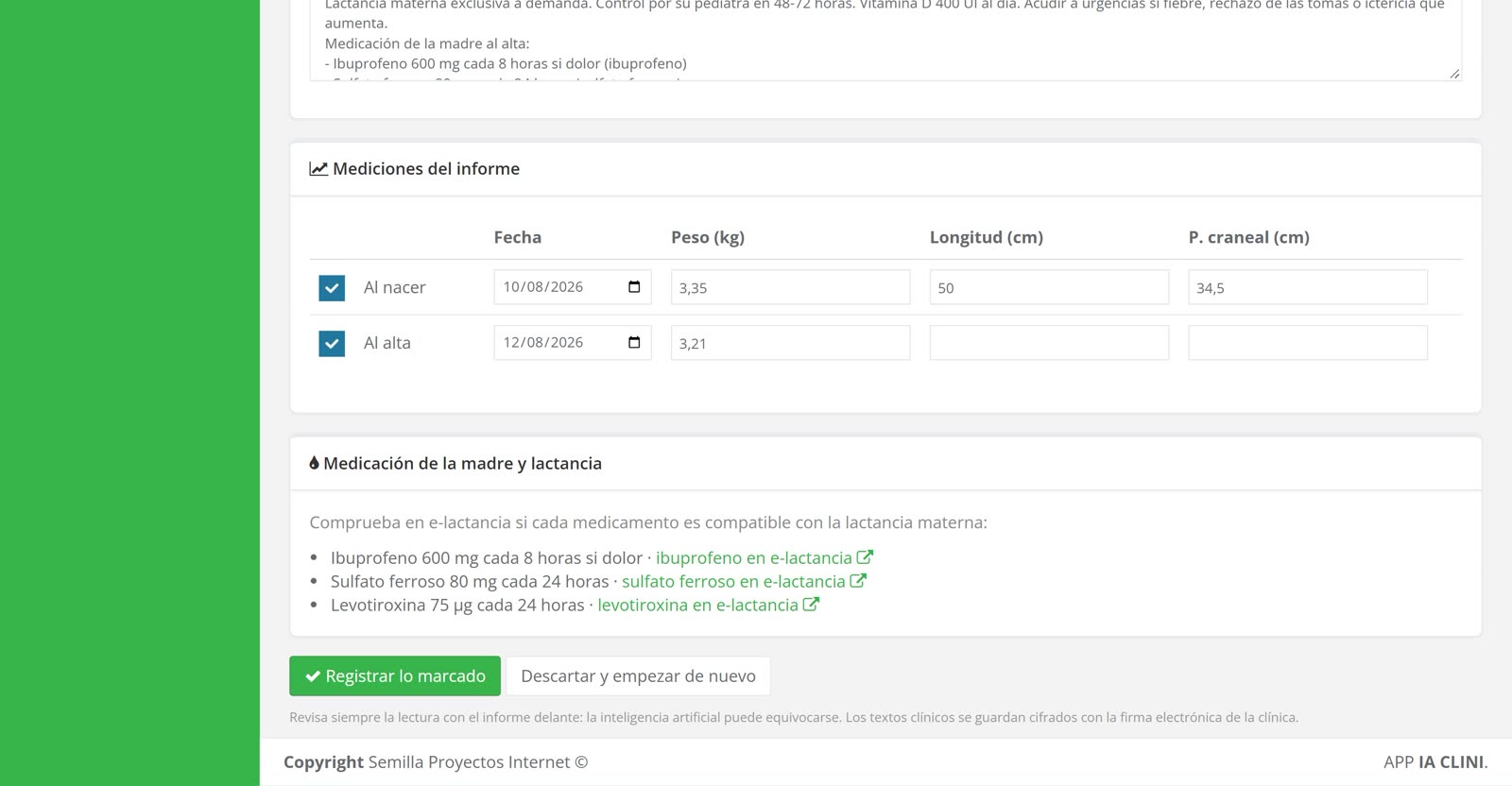Edit the Al nacer Longitud field 50
1512x786 pixels.
(x=1049, y=287)
